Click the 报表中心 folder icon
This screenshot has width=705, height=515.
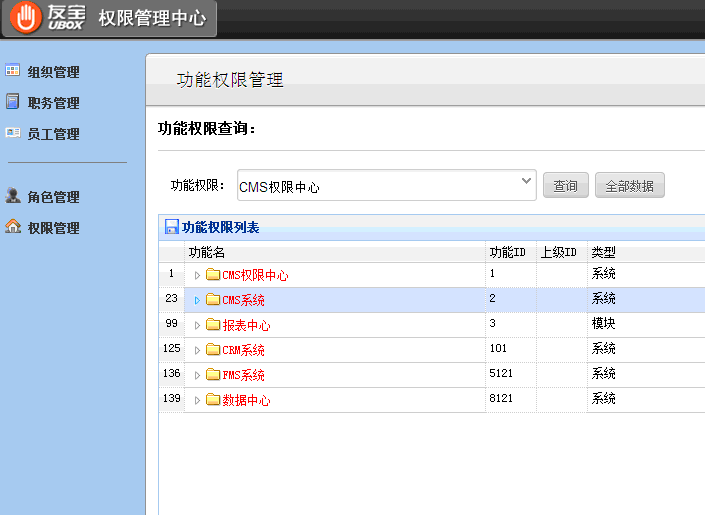(213, 325)
